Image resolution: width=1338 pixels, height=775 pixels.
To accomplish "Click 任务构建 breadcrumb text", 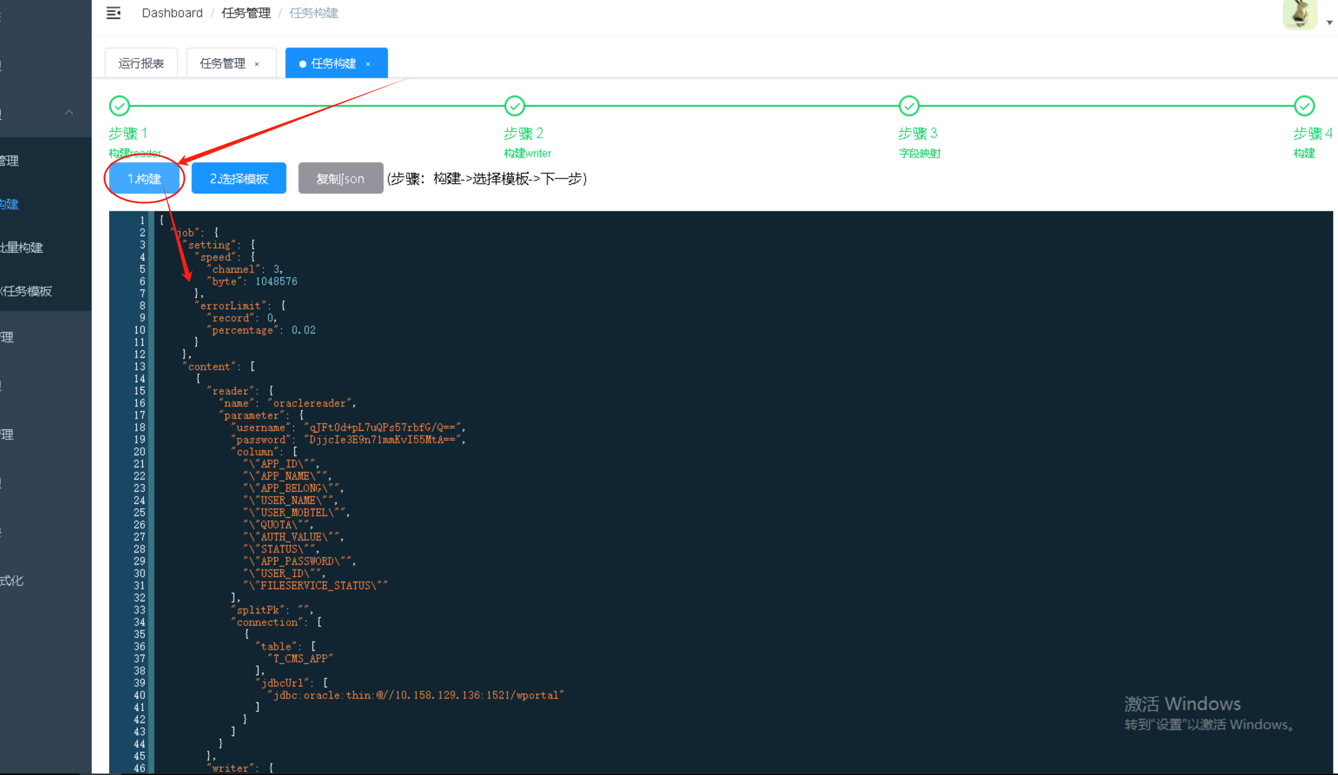I will pyautogui.click(x=314, y=13).
